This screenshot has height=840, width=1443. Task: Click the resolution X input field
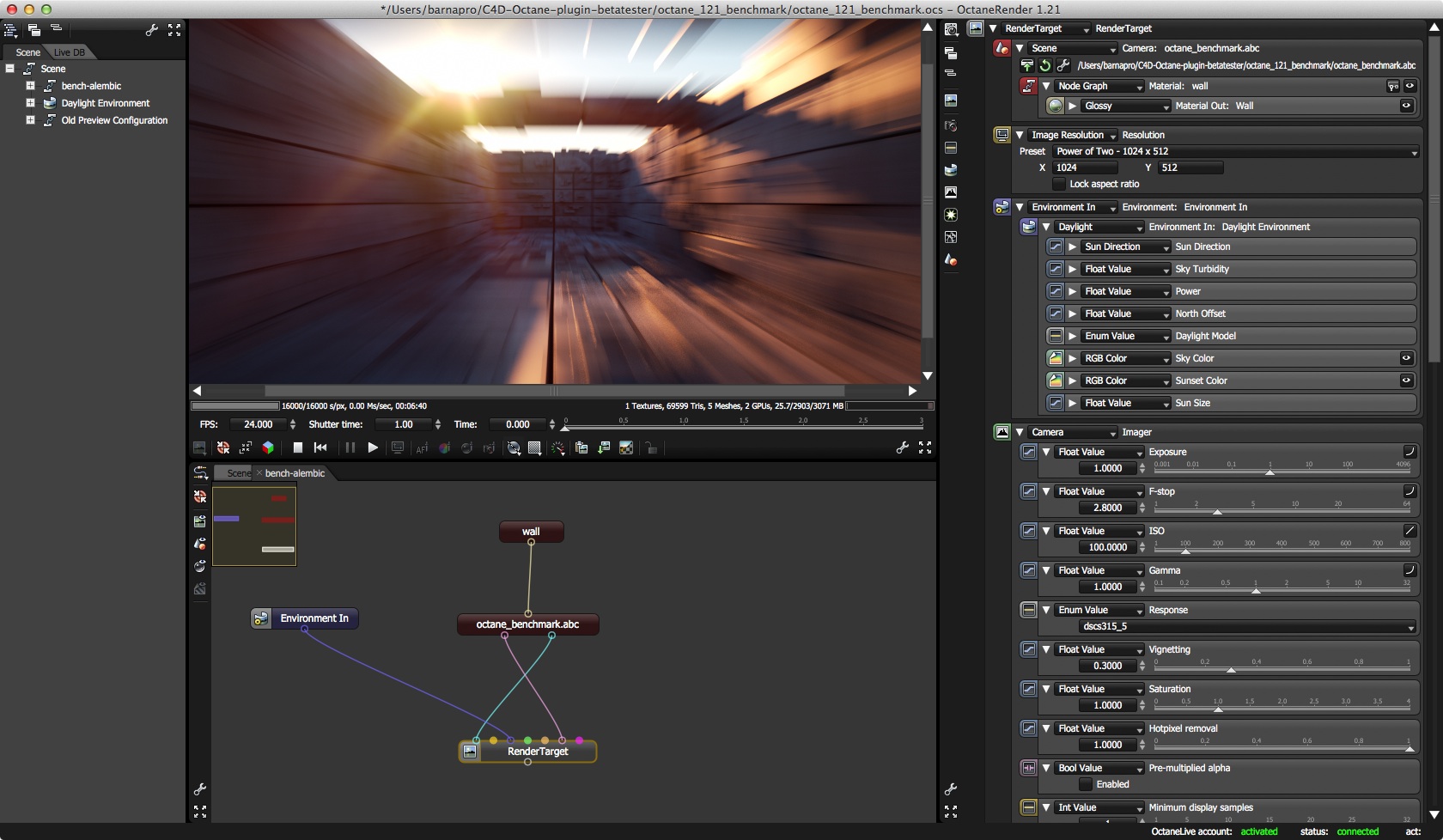tap(1086, 167)
